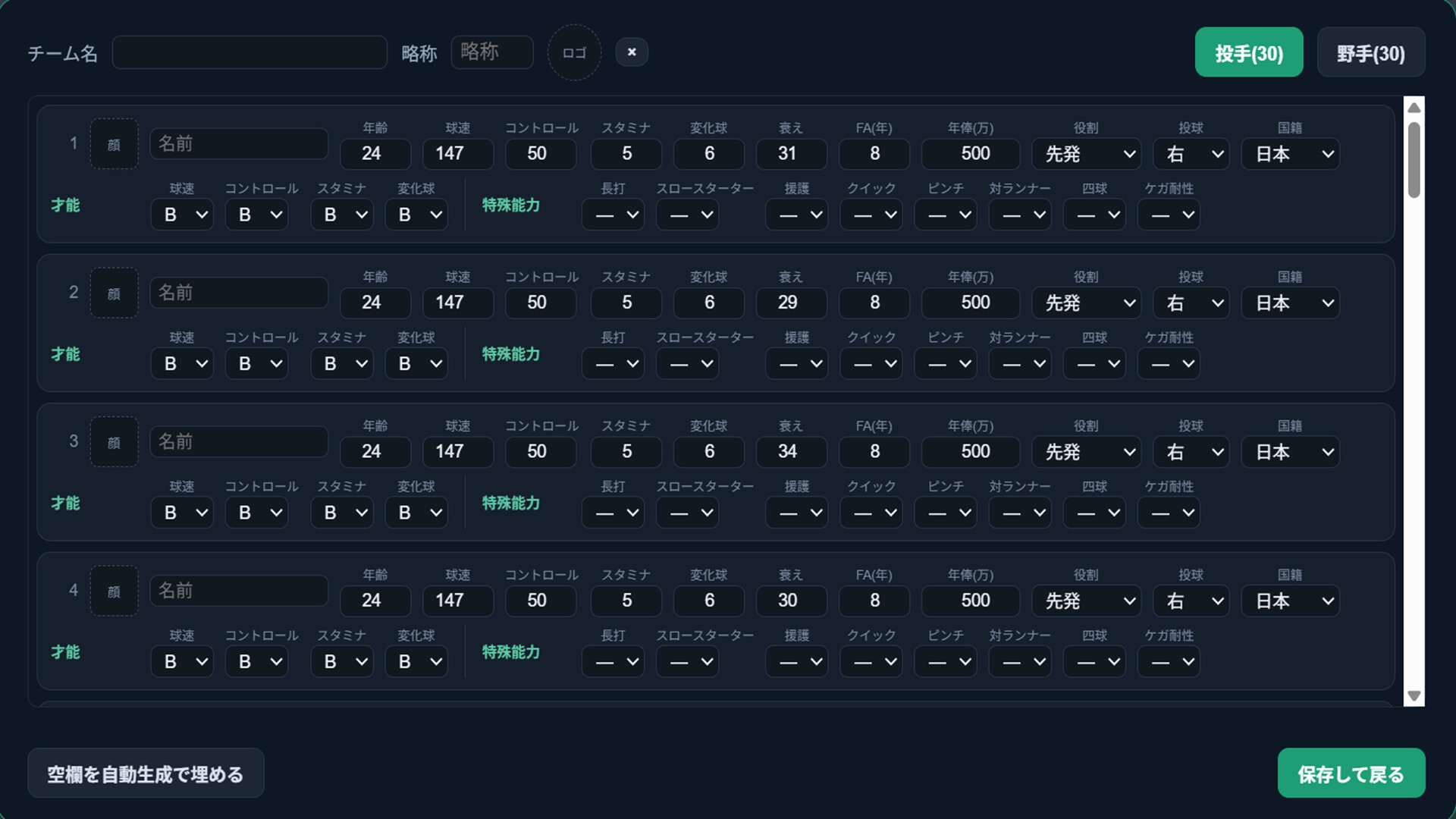The height and width of the screenshot is (819, 1456).
Task: Click player 3's スタミナ 5 field
Action: coord(626,452)
